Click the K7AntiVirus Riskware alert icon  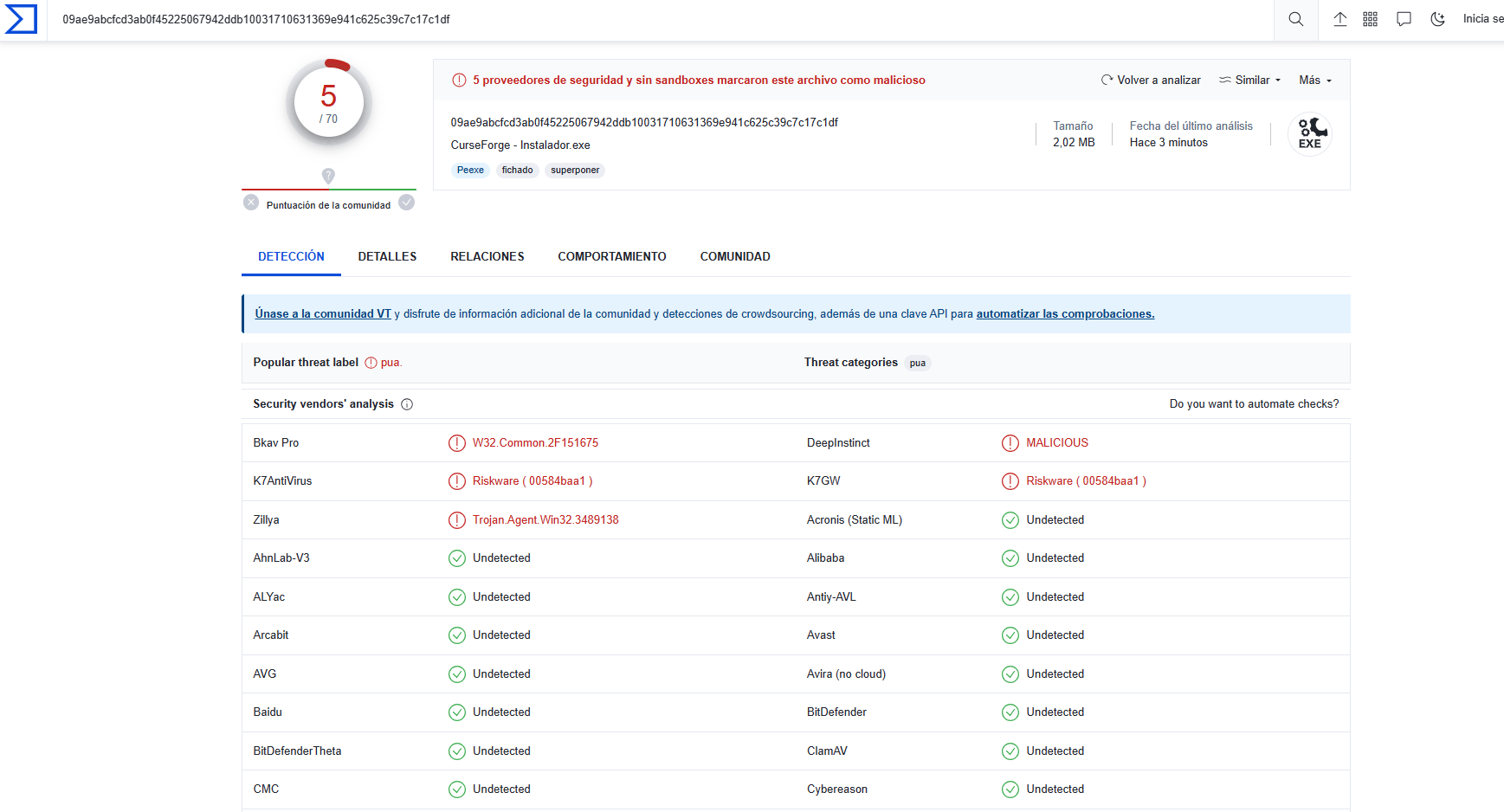(x=457, y=481)
